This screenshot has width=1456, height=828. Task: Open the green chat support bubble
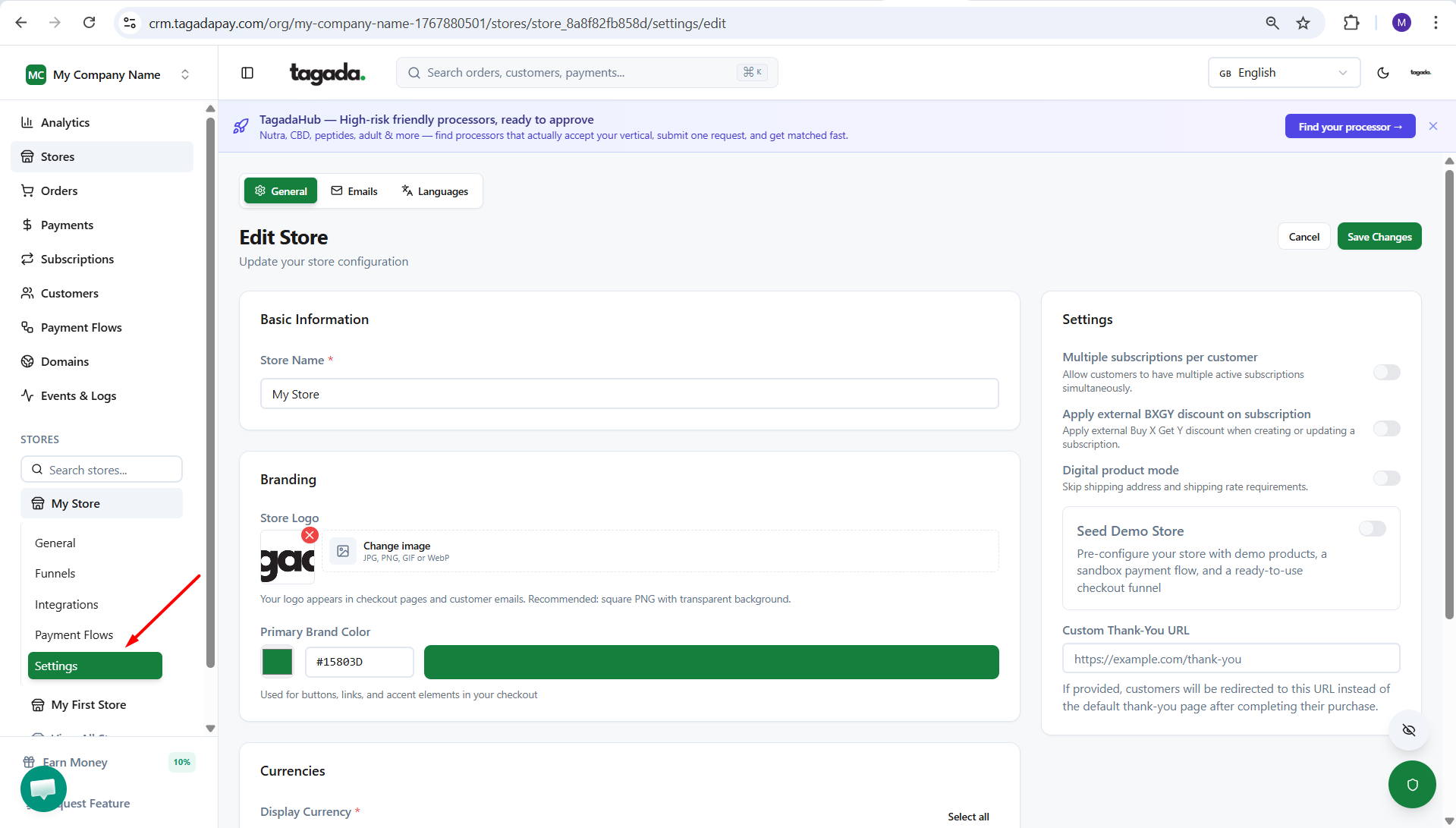[43, 789]
